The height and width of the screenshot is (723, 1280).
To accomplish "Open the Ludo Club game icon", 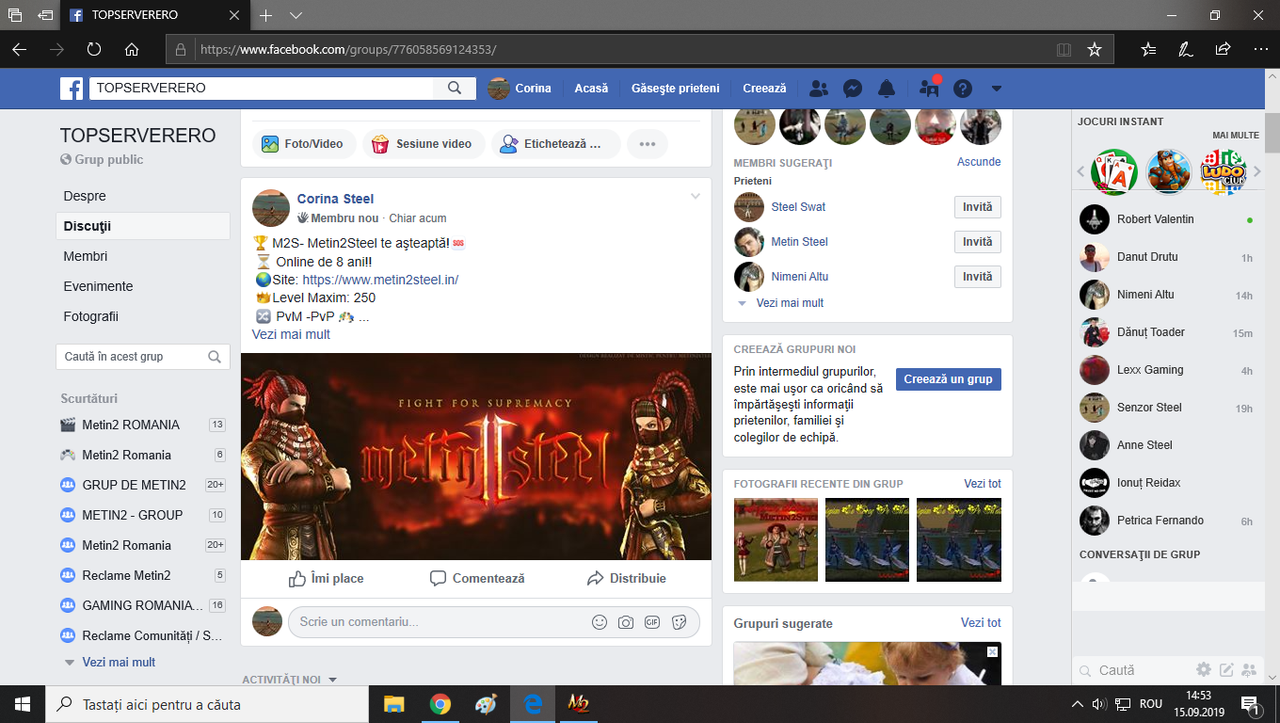I will point(1223,172).
